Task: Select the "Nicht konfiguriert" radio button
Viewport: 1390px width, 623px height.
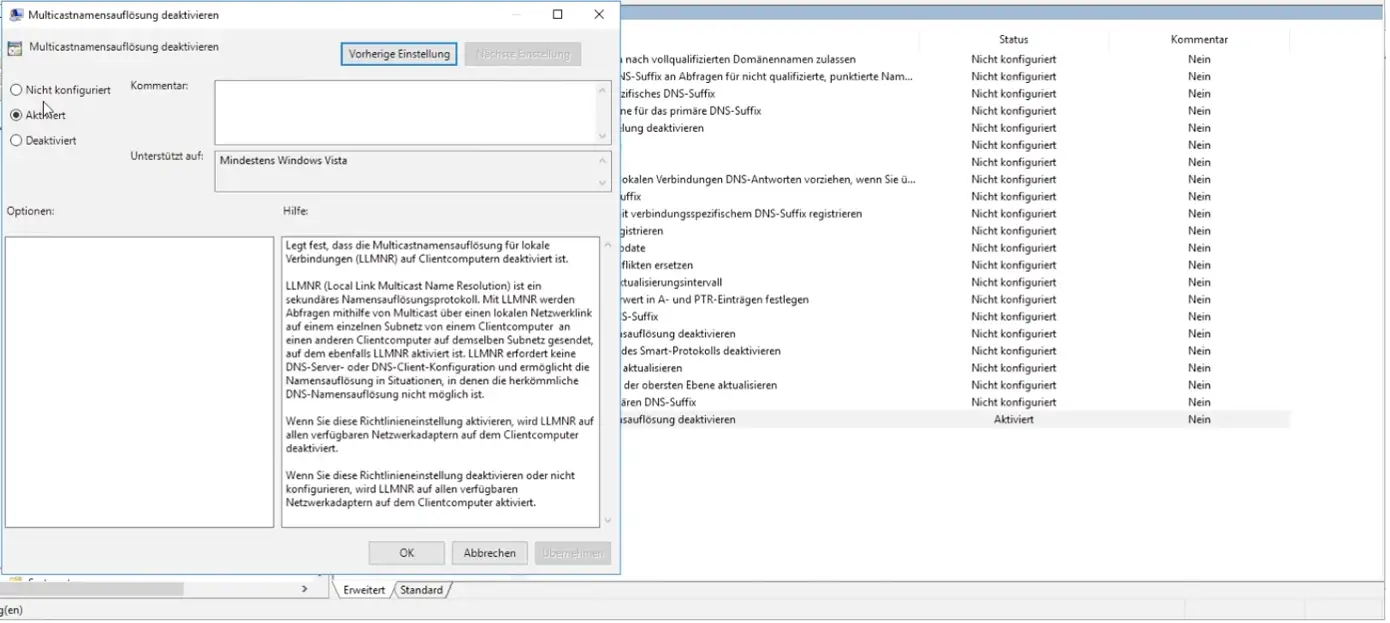Action: pyautogui.click(x=16, y=90)
